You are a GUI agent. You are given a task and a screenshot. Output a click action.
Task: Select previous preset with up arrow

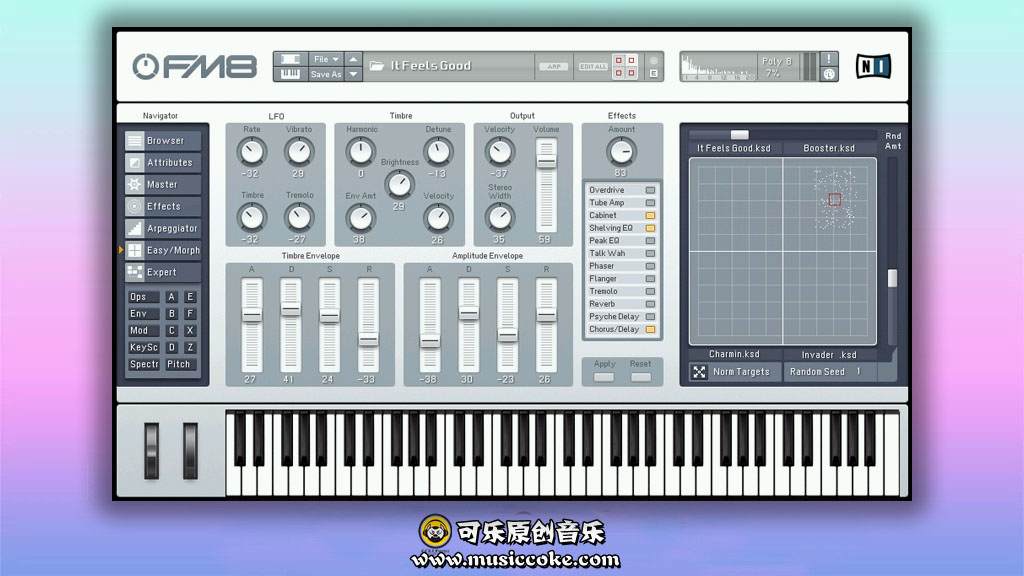(353, 59)
